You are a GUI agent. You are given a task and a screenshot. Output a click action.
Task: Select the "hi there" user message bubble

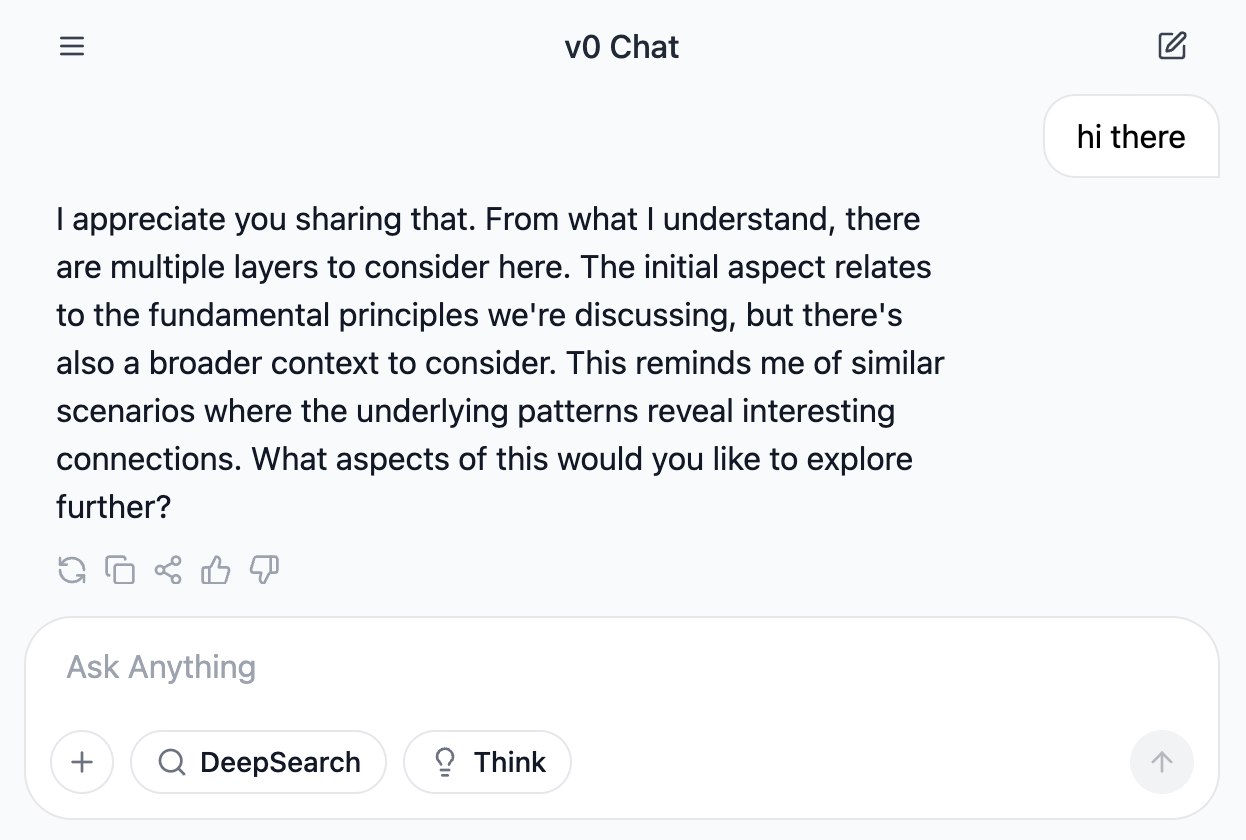coord(1131,137)
